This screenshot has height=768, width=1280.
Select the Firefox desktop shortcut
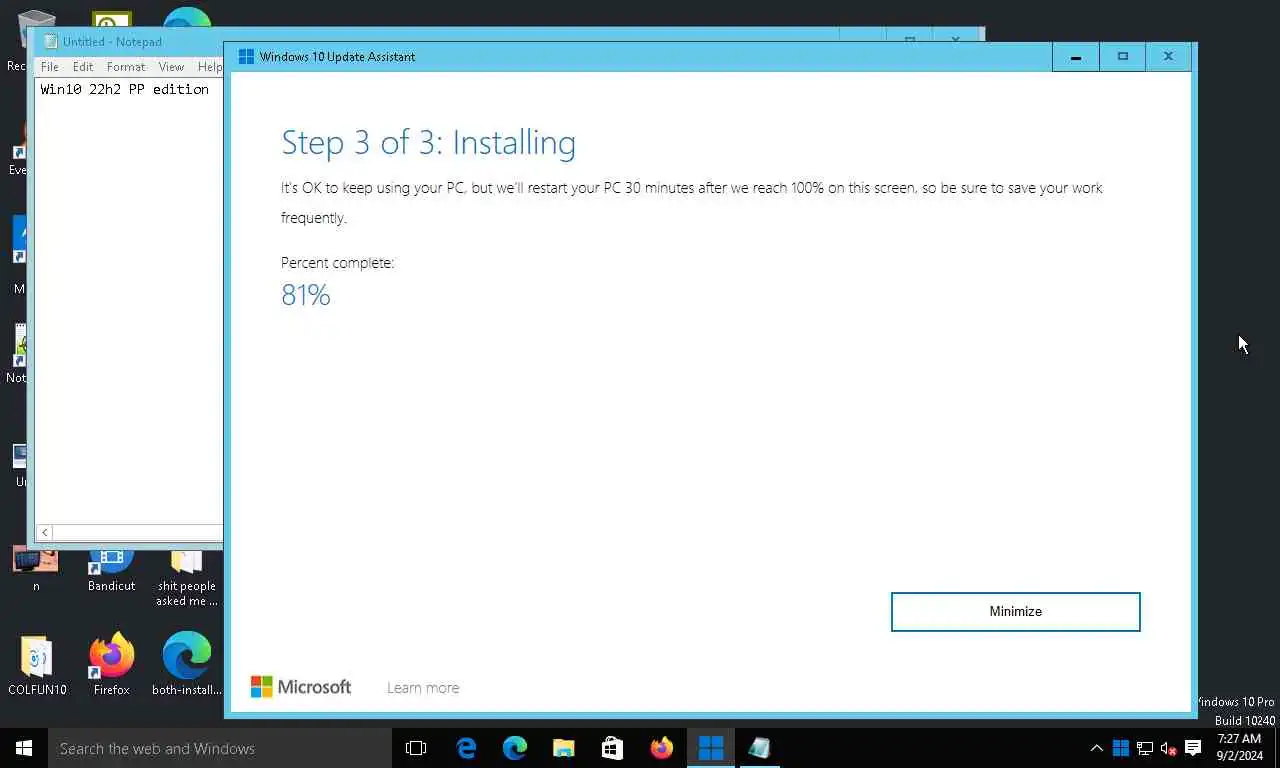112,664
